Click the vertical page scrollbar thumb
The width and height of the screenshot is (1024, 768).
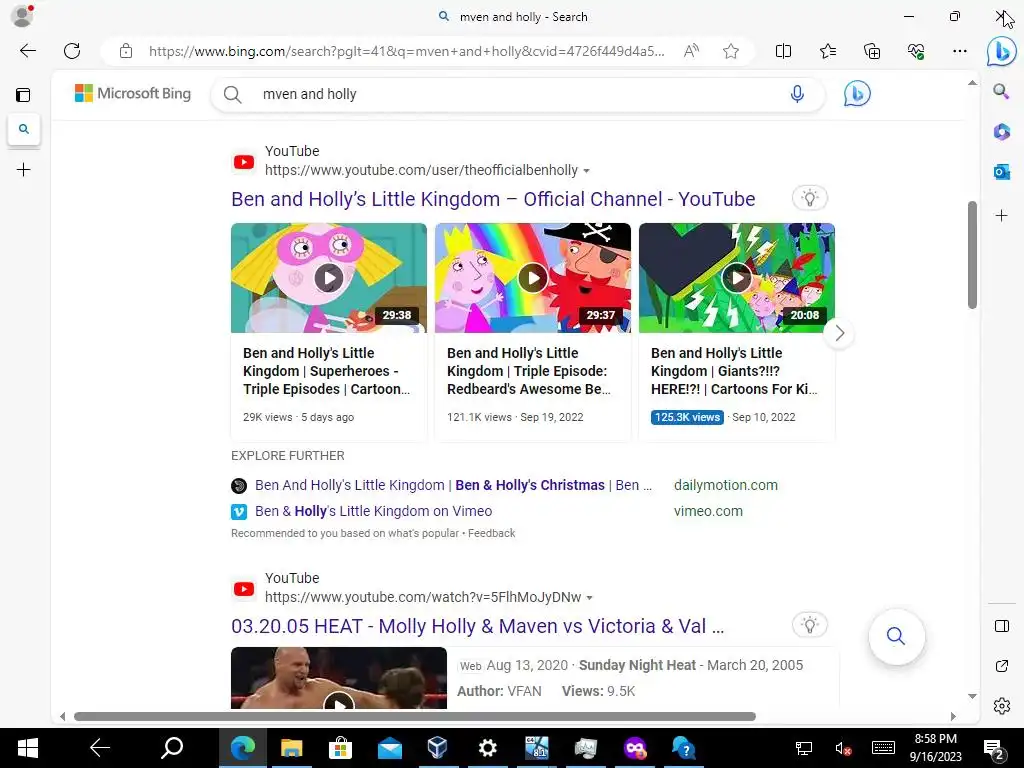(x=972, y=255)
